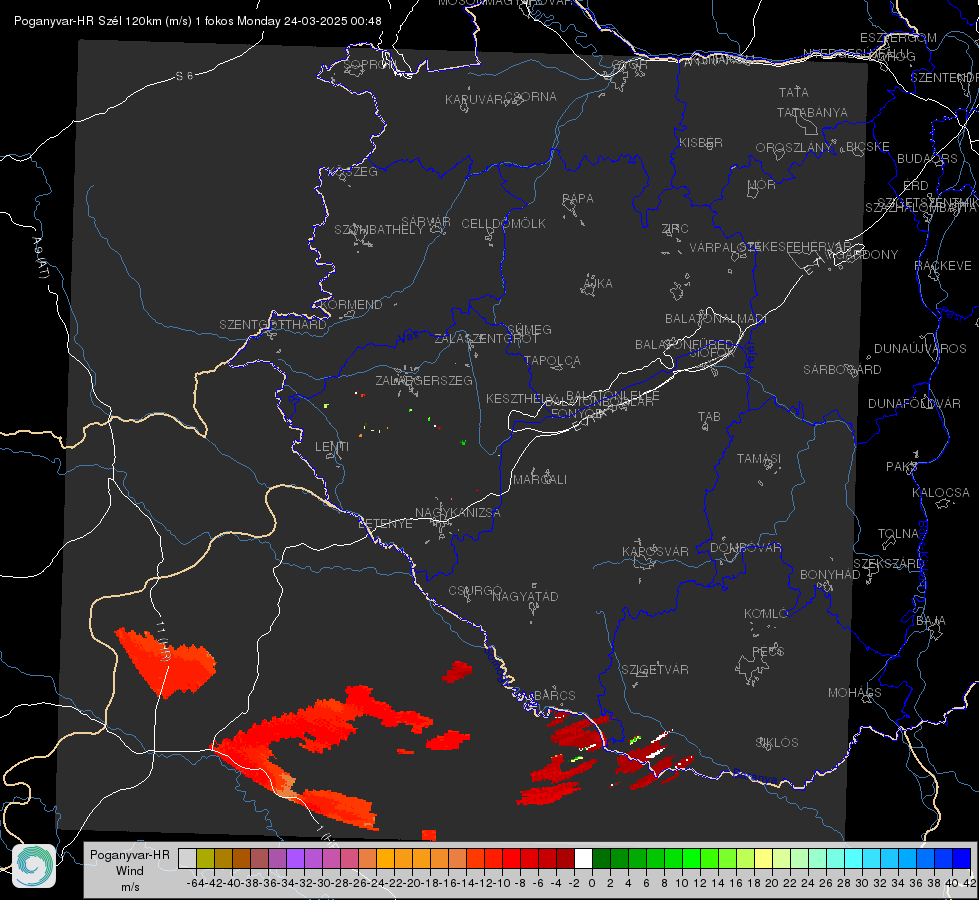
Task: Click the KISBER city label
Action: pyautogui.click(x=701, y=142)
